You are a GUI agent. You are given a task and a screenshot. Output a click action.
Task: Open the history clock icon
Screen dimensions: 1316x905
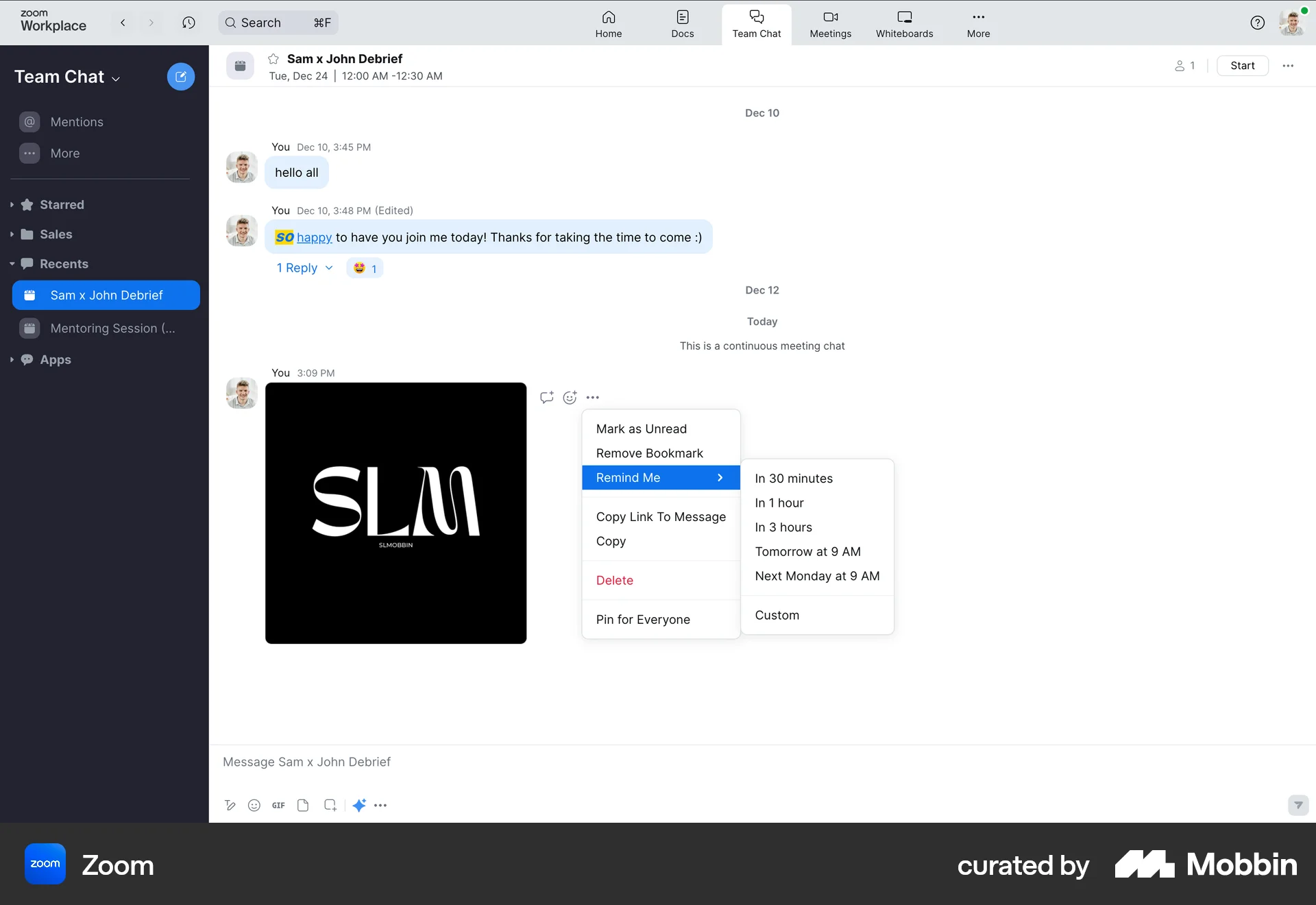(188, 23)
